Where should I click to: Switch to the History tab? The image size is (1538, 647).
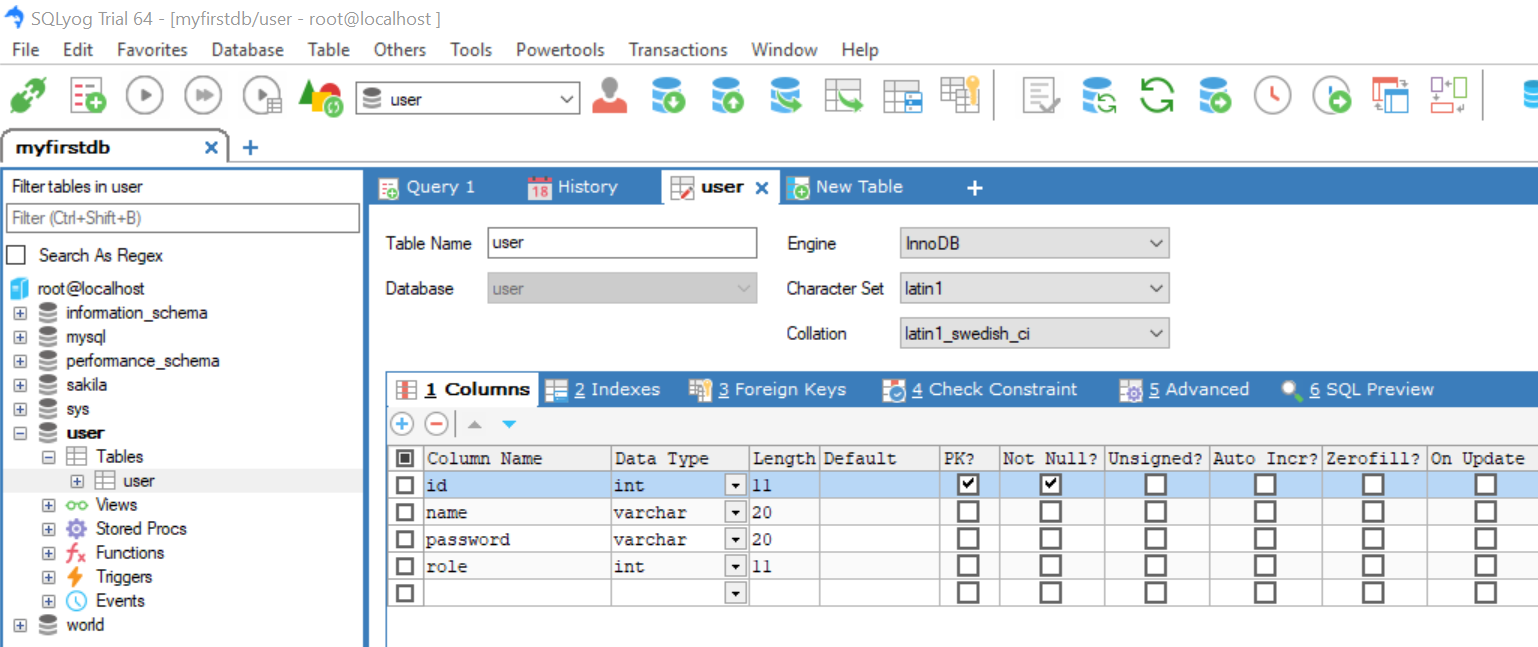[x=573, y=187]
